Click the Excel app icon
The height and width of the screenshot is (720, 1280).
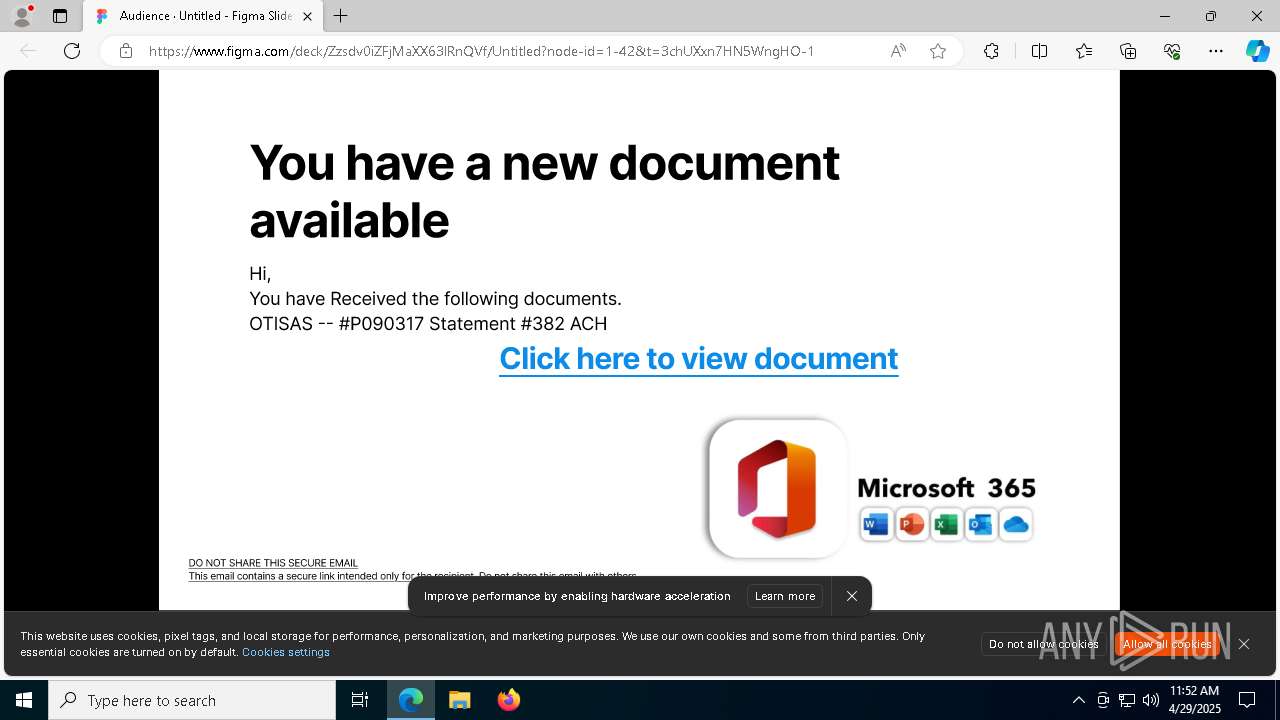click(946, 524)
